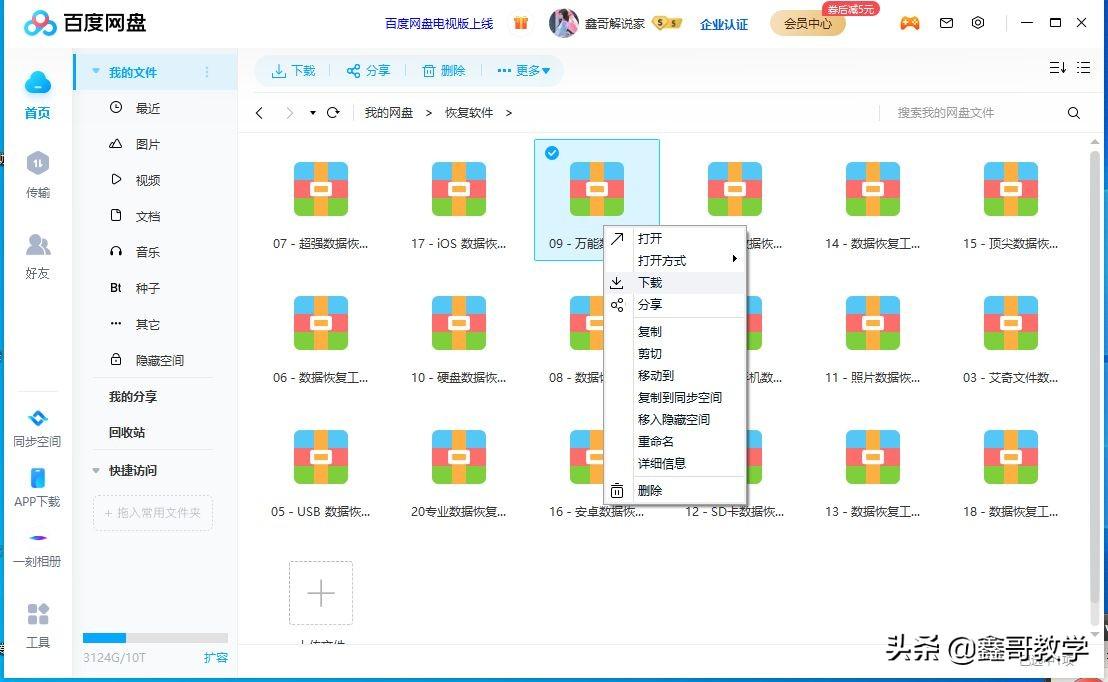Change sort order with the sort icon
This screenshot has width=1108, height=682.
coord(1057,68)
